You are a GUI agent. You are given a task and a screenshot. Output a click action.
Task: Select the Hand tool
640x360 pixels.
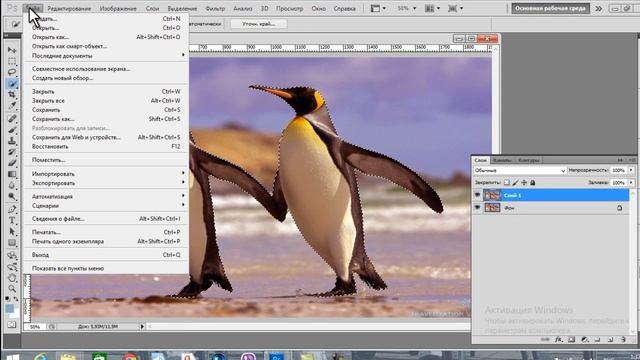point(12,278)
